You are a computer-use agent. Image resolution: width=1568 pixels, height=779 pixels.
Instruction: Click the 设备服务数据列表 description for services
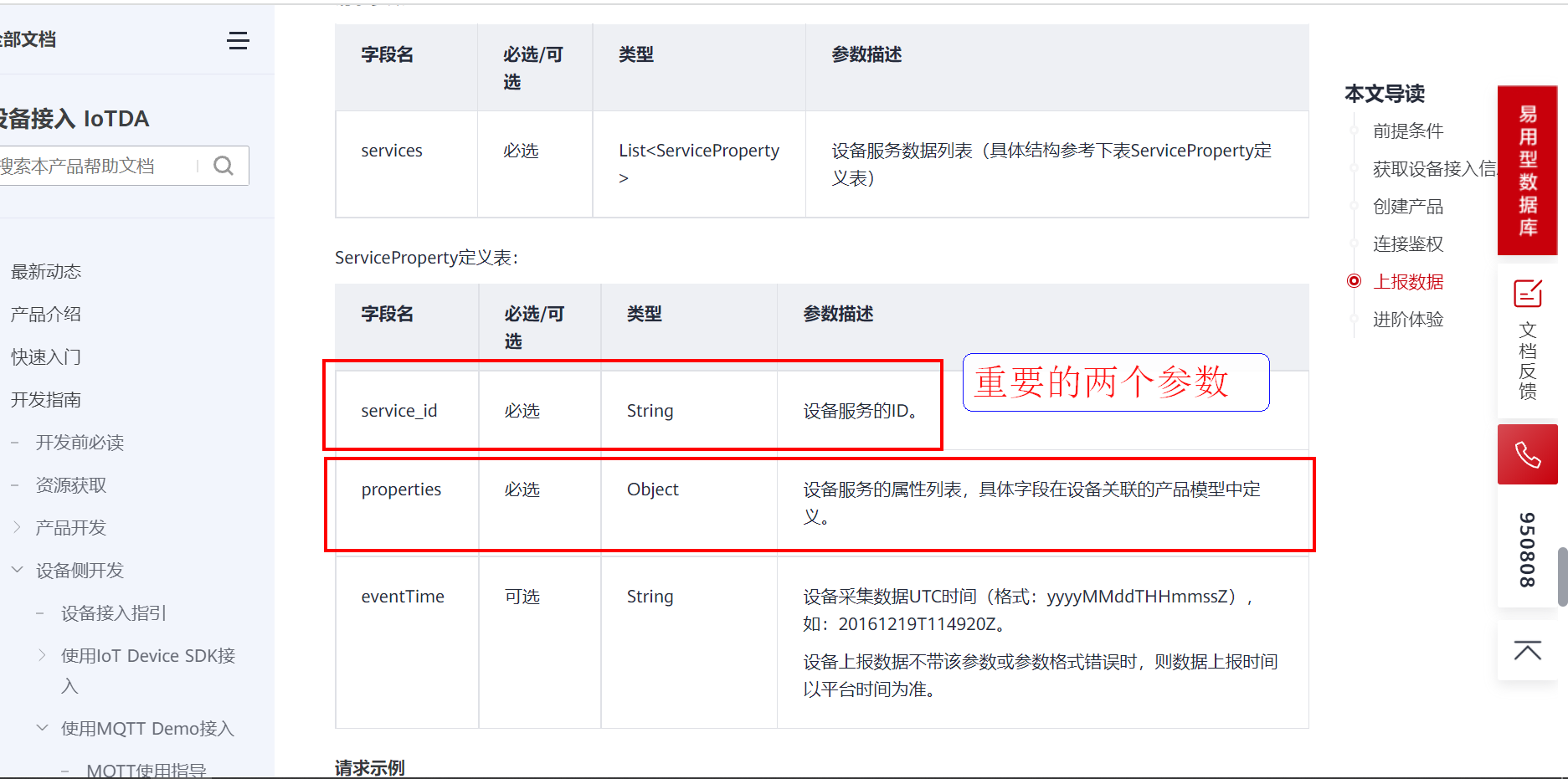1051,164
